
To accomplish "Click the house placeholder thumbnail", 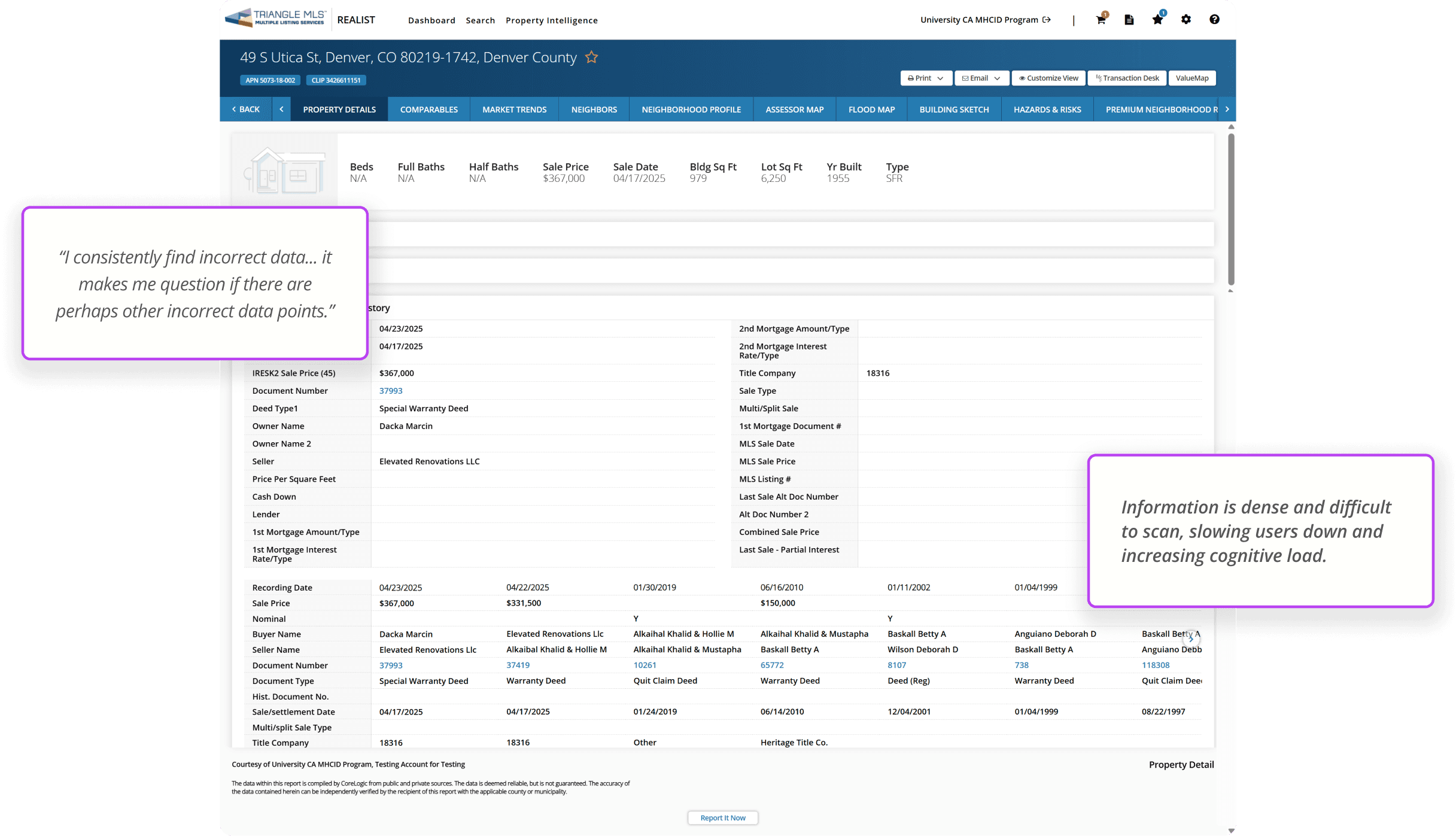I will [x=284, y=171].
